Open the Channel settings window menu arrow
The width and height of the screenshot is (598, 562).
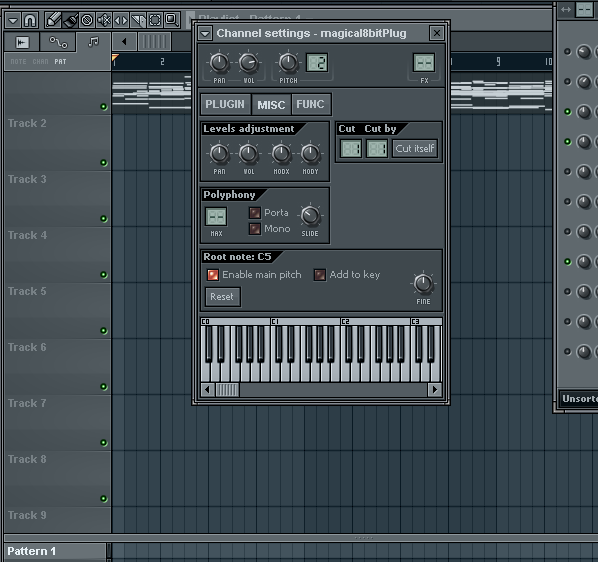coord(205,34)
